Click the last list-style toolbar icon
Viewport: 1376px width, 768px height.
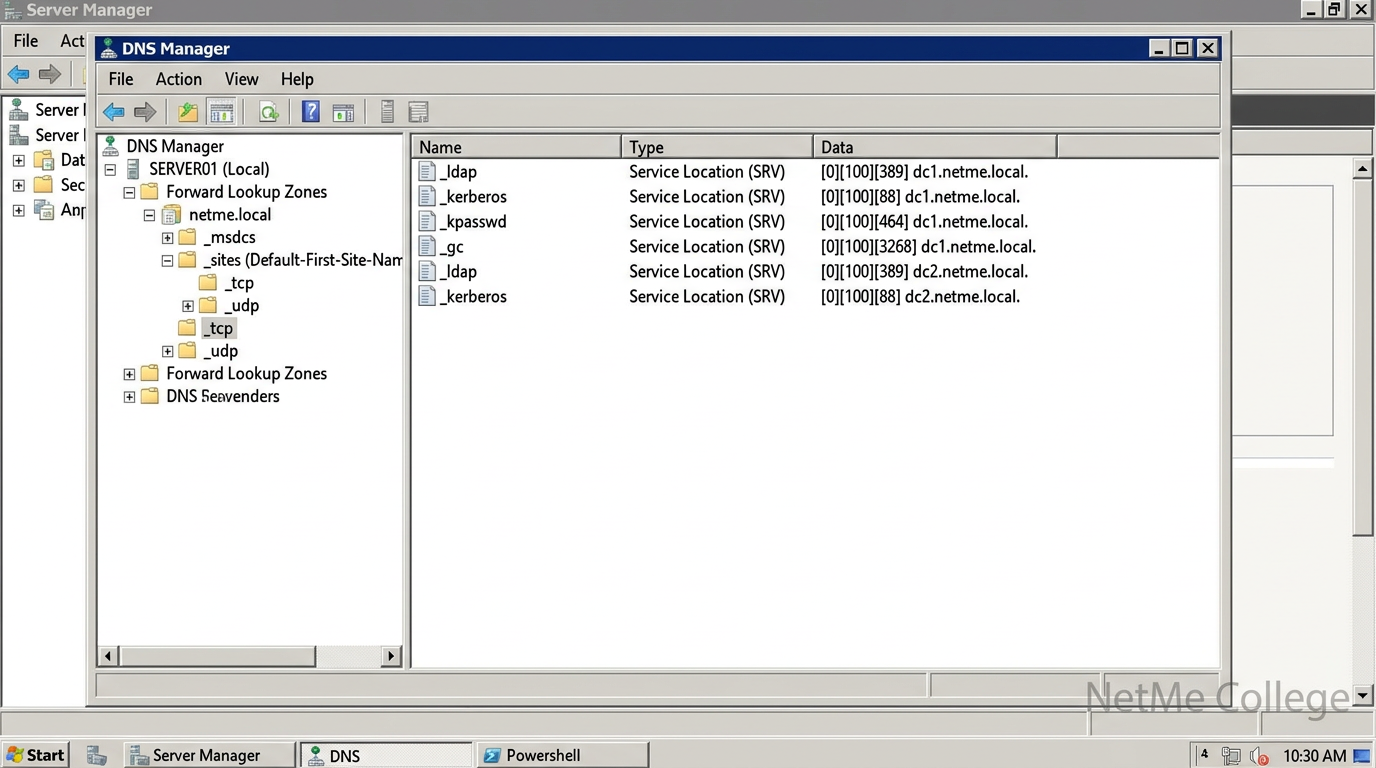[x=418, y=112]
